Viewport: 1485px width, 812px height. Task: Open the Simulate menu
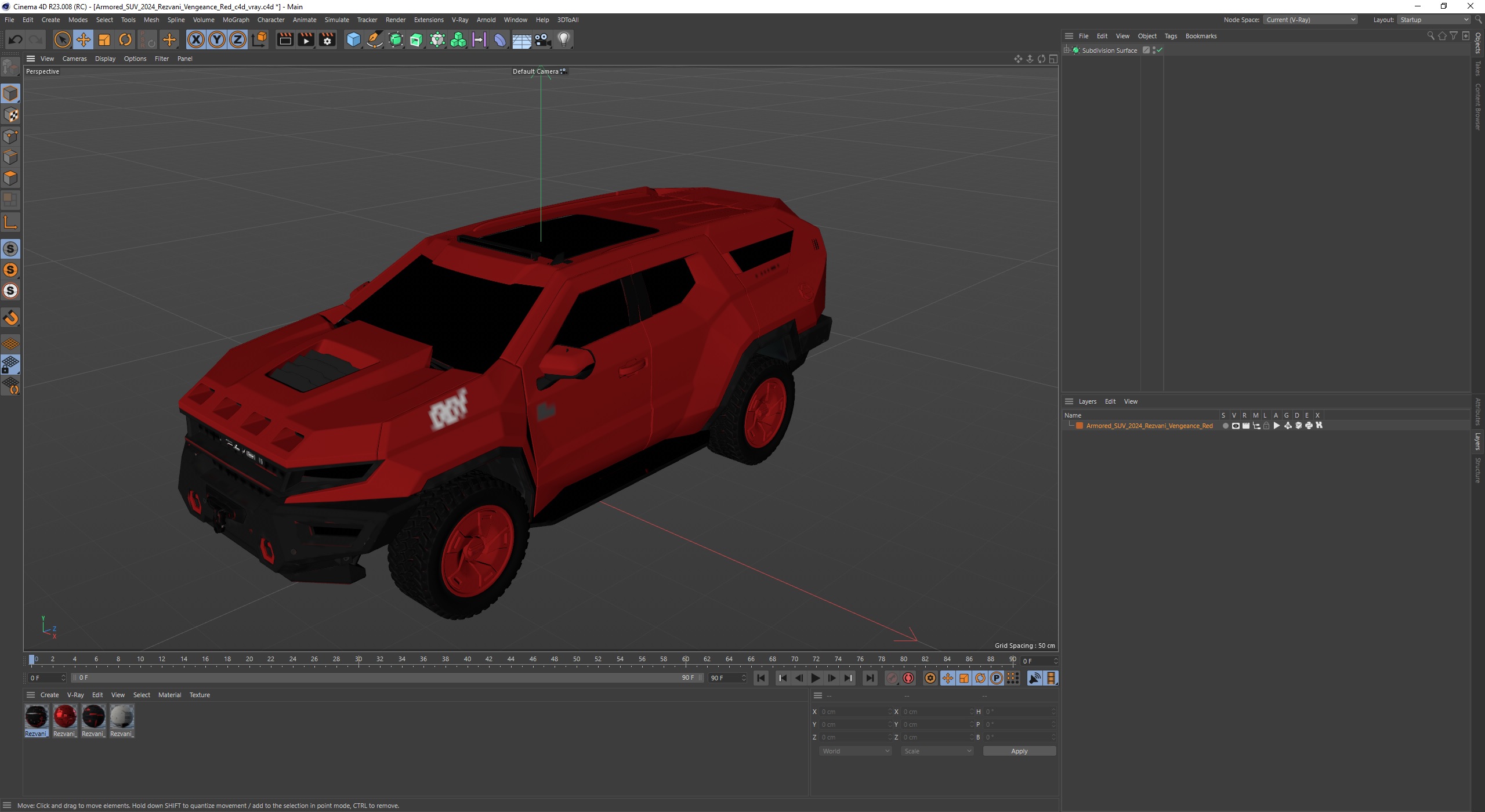pyautogui.click(x=336, y=20)
